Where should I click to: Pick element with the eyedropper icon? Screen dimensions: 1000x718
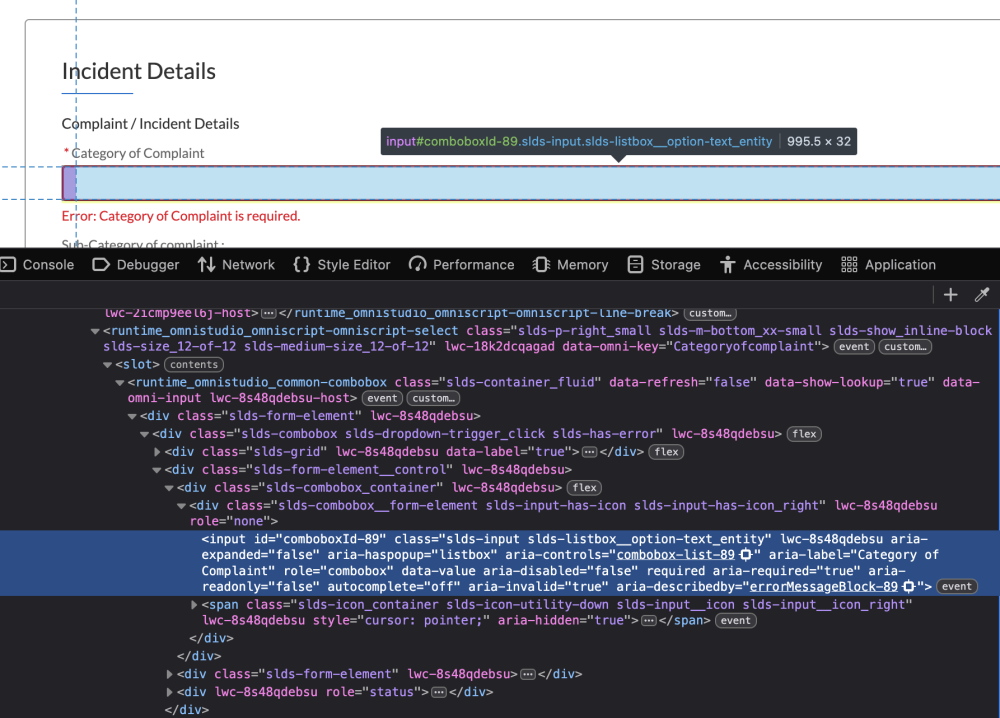pyautogui.click(x=982, y=295)
